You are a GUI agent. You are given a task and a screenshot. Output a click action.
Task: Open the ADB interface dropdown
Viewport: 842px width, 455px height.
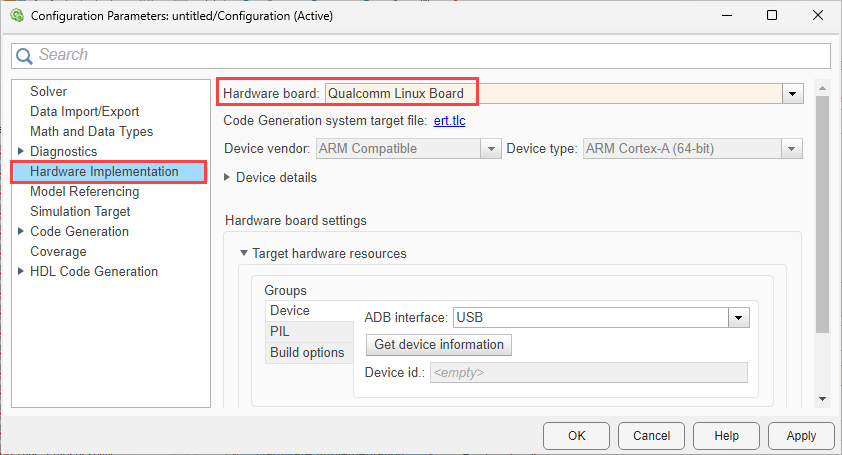[x=738, y=318]
